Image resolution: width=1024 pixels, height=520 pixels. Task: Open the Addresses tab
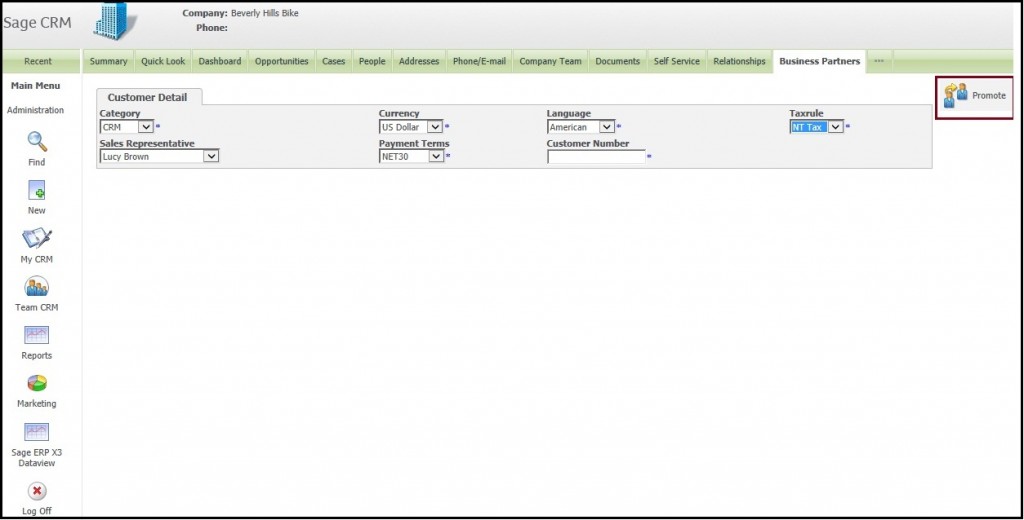tap(419, 61)
